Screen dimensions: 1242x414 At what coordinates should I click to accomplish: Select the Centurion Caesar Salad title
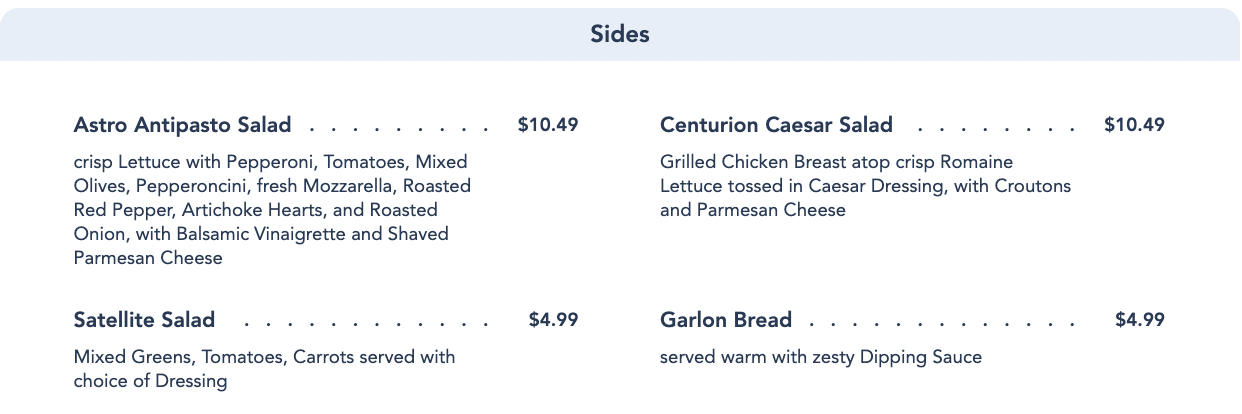(x=776, y=125)
